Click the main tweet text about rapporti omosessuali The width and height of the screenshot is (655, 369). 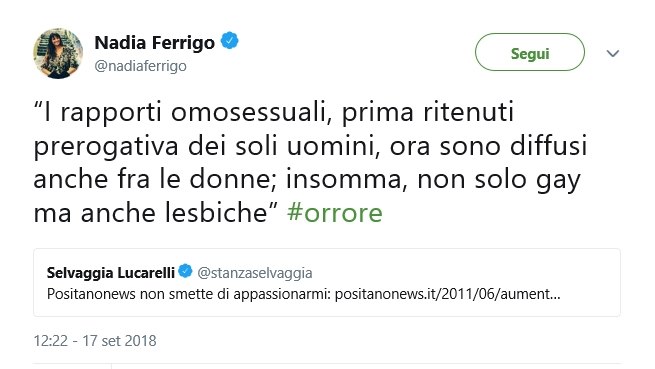click(310, 163)
